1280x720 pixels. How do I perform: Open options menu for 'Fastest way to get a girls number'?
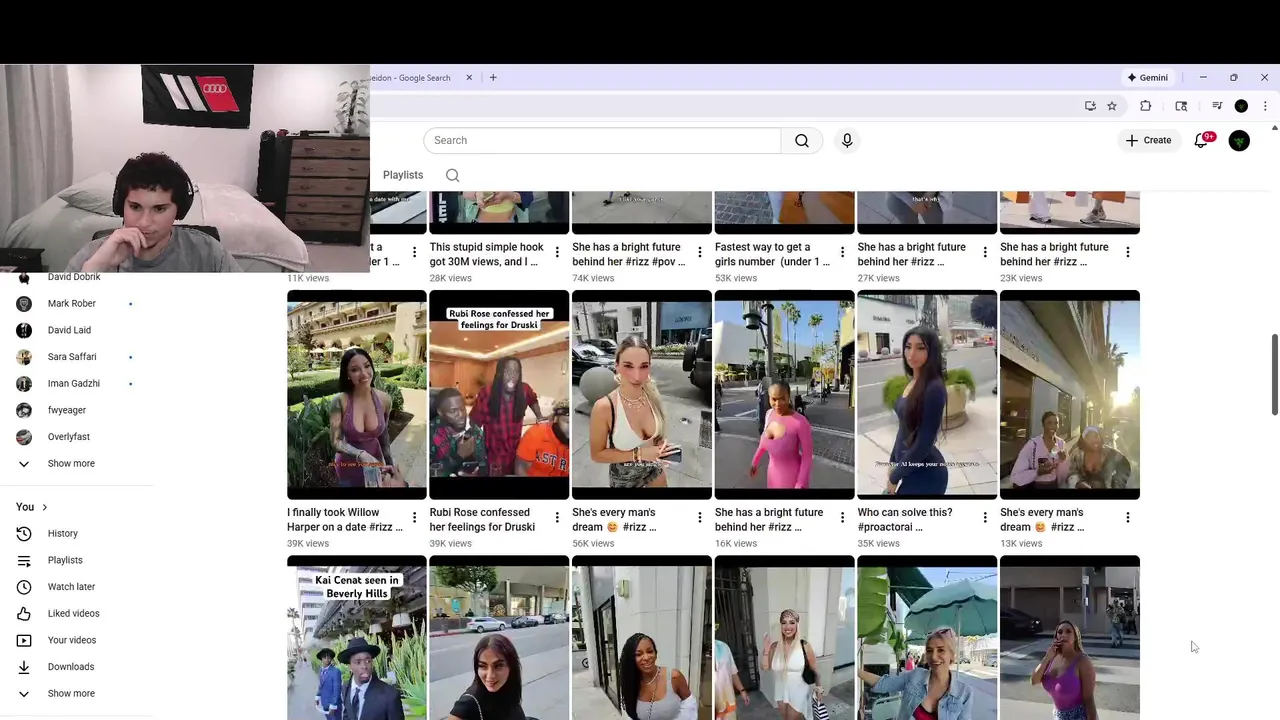click(842, 252)
